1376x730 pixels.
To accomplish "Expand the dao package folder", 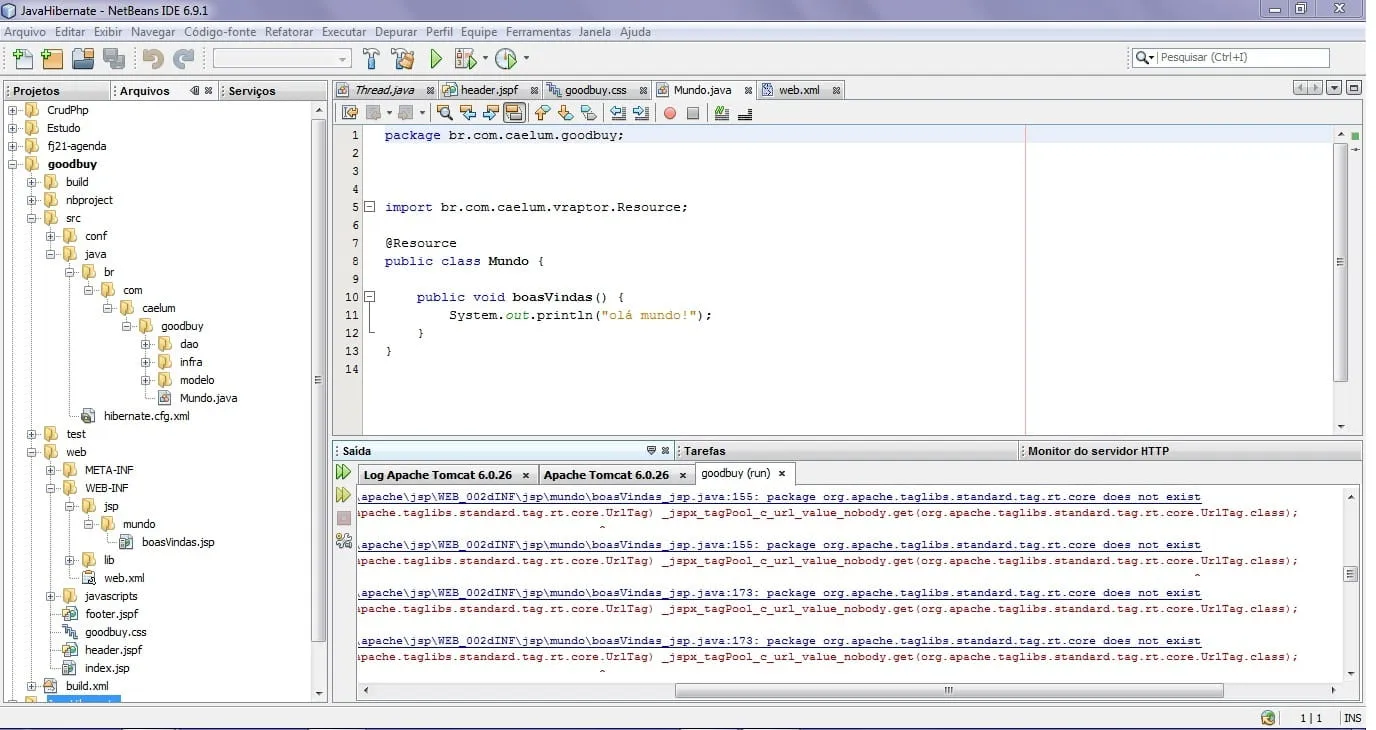I will point(146,344).
